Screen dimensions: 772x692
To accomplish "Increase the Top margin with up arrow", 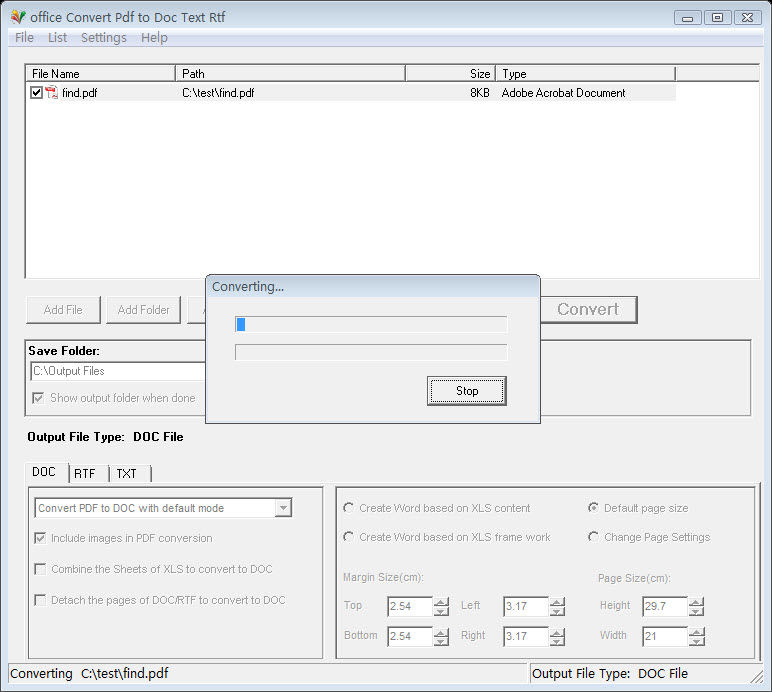I will tap(442, 602).
